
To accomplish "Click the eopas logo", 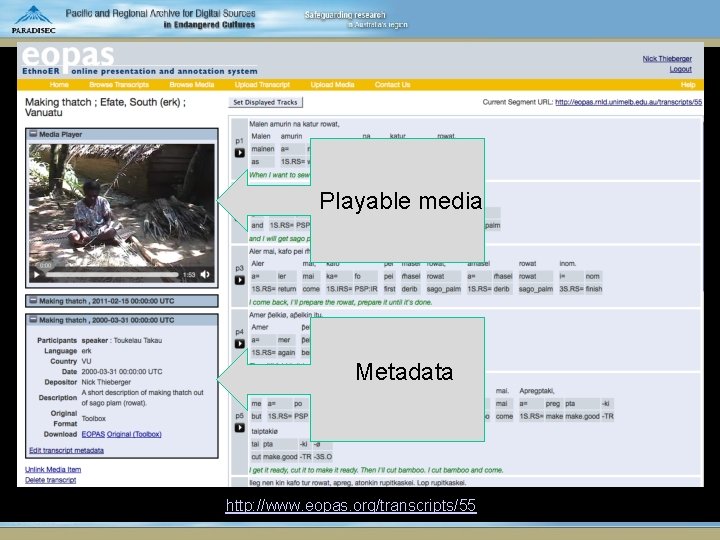I will pos(68,56).
